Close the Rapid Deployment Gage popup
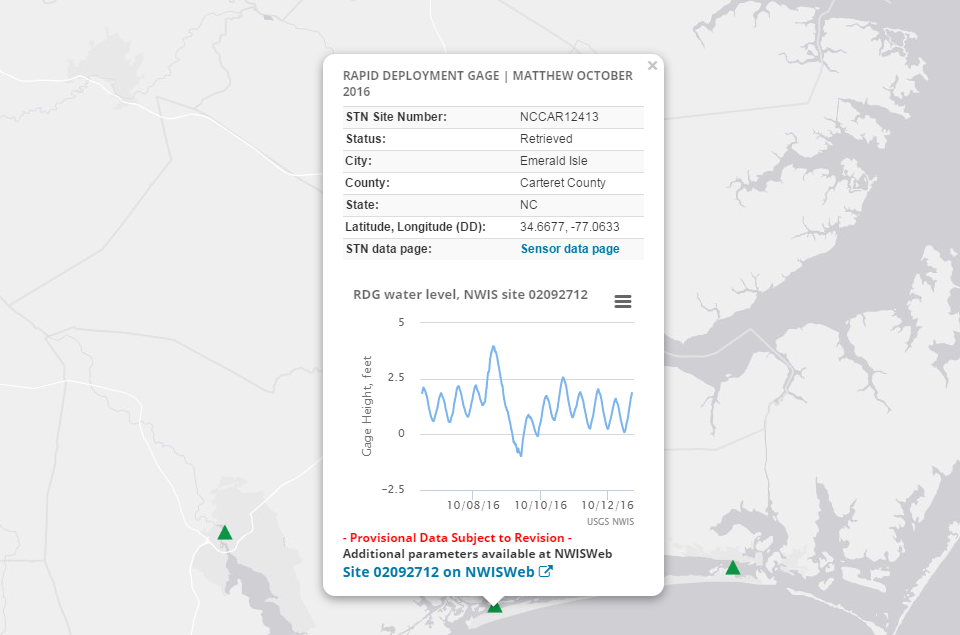This screenshot has width=960, height=635. coord(652,65)
